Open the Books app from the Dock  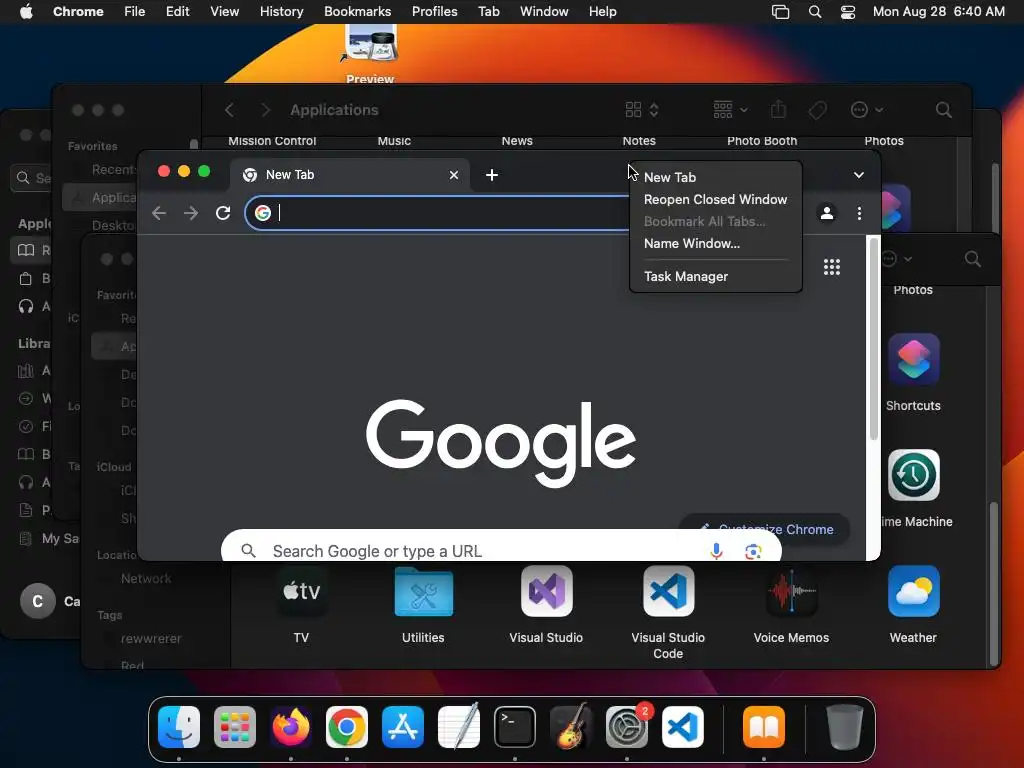click(x=764, y=727)
